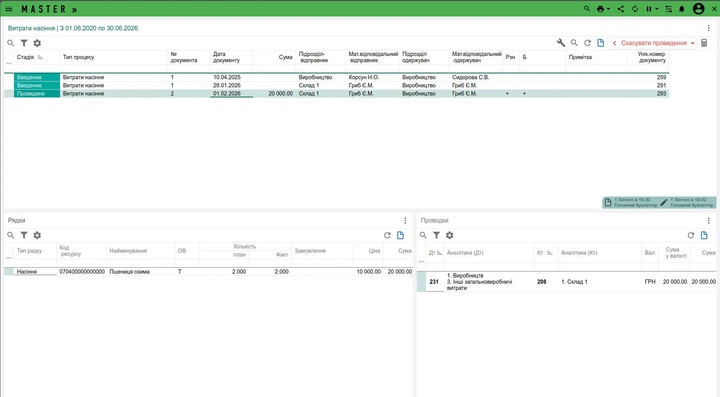Open dropdown arrow on Скасувати проведення

coord(692,43)
